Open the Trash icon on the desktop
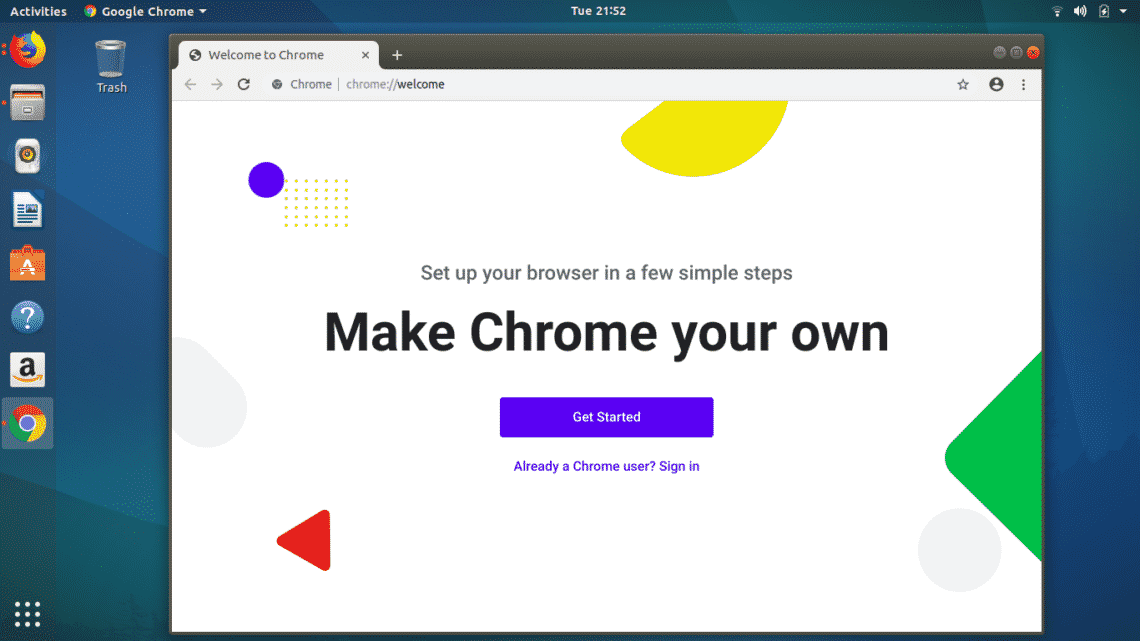Screen dimensions: 1140x641 point(111,67)
